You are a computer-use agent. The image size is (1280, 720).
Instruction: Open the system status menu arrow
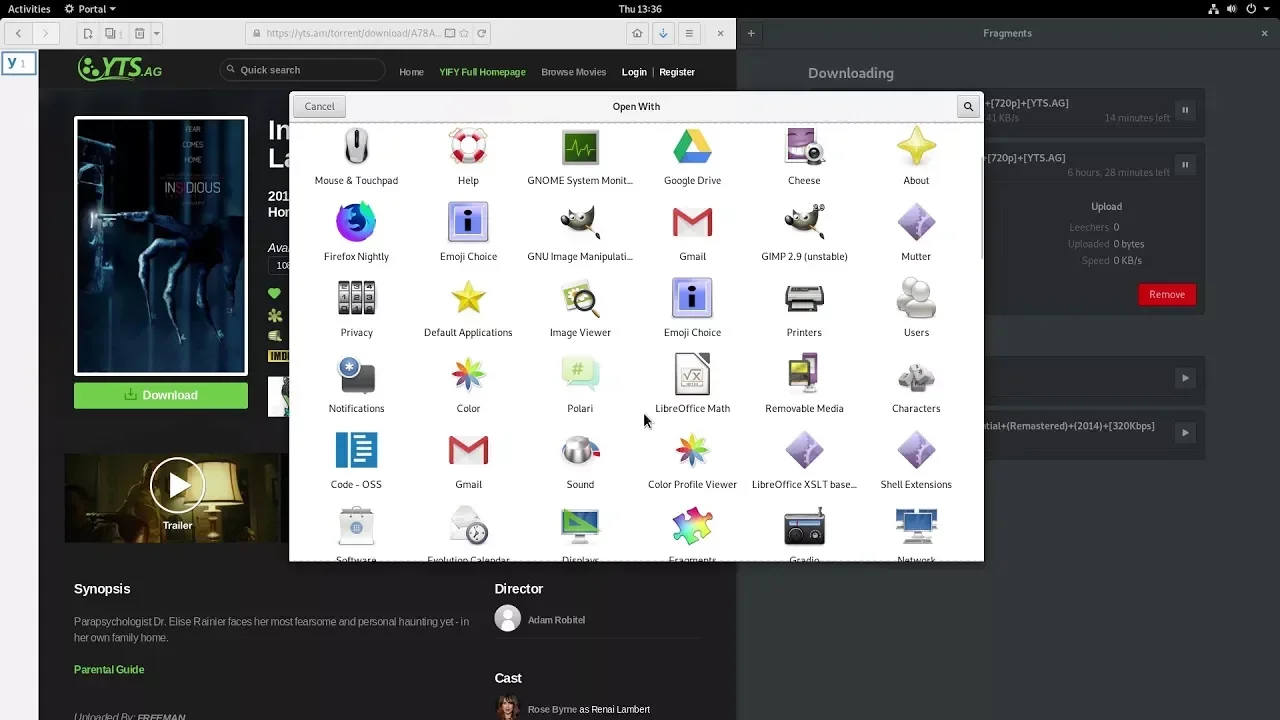(1266, 9)
